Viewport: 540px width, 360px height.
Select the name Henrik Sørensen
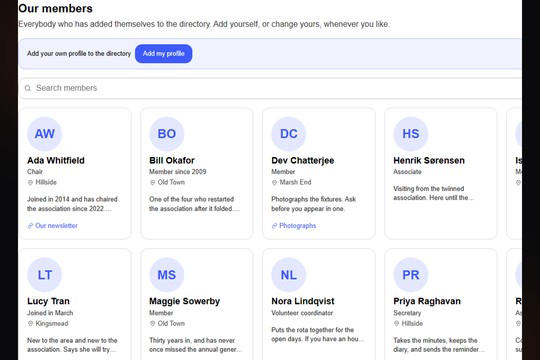click(429, 161)
